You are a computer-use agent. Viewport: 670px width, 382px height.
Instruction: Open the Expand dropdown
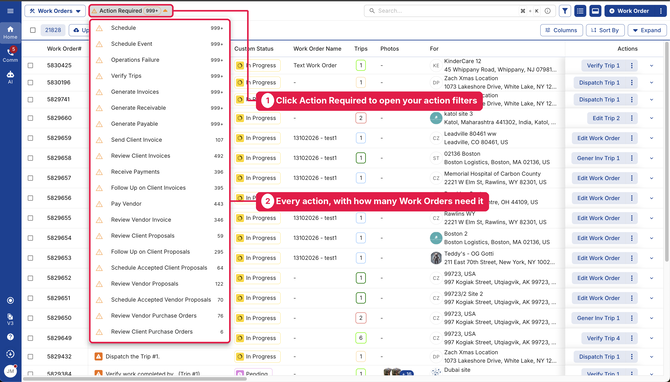(647, 30)
